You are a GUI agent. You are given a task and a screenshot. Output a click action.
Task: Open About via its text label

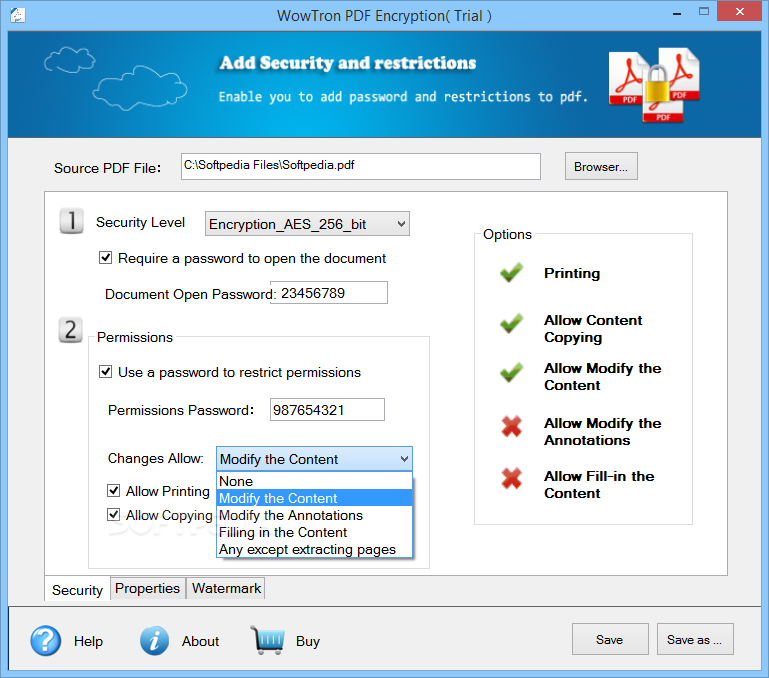200,641
